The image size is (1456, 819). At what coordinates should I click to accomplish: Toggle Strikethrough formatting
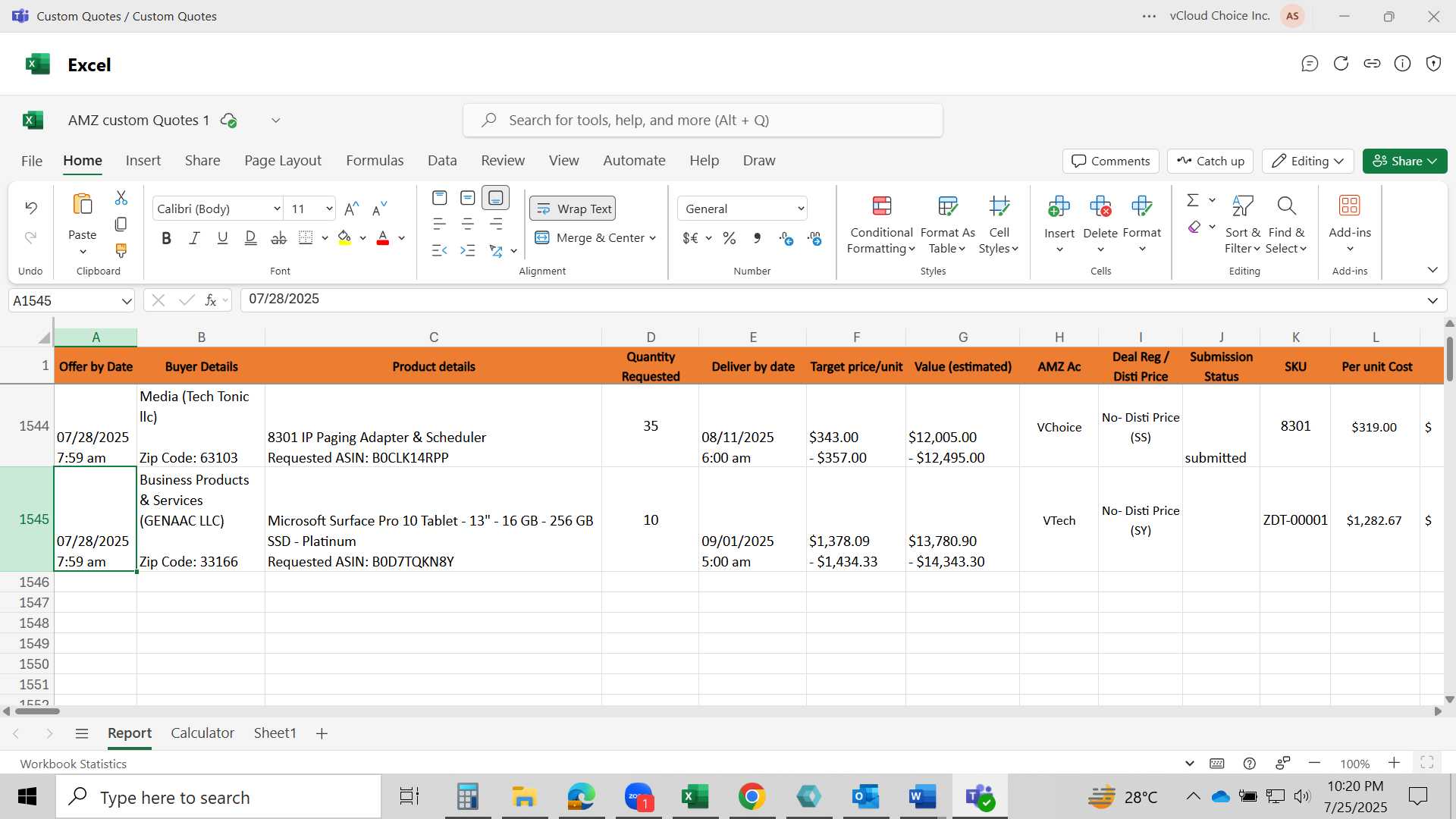[279, 238]
